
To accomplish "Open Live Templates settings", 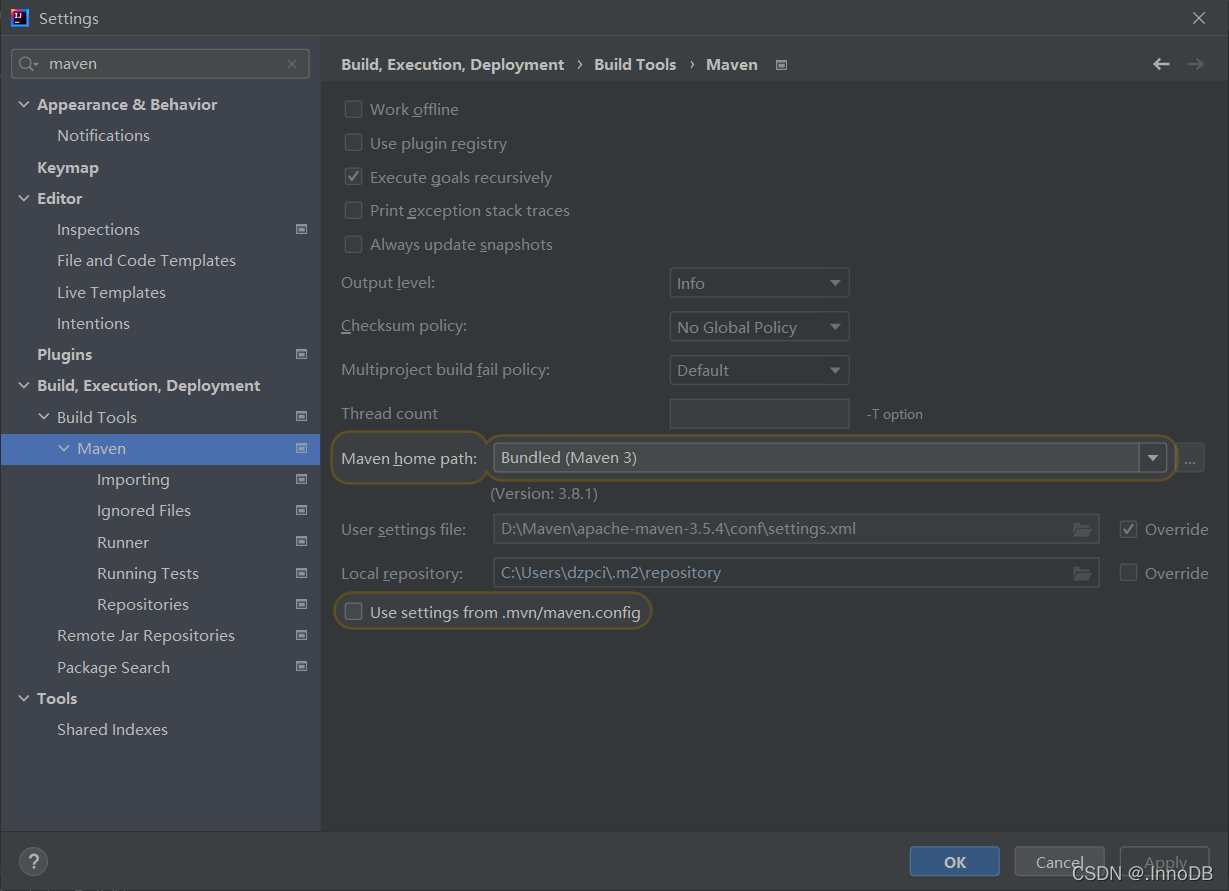I will click(111, 292).
